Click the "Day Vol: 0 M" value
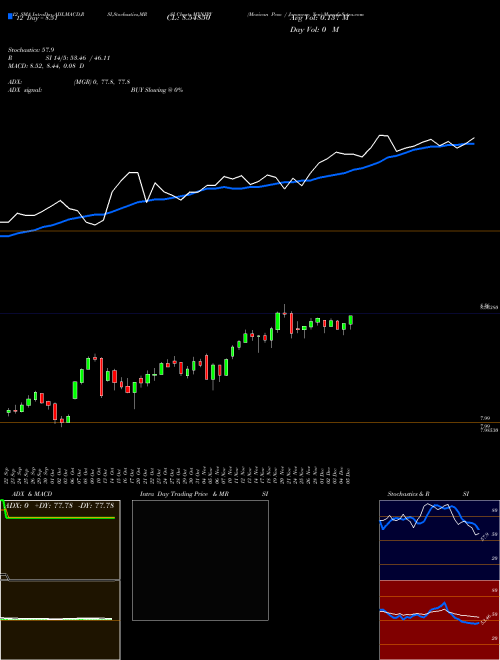 click(x=314, y=30)
